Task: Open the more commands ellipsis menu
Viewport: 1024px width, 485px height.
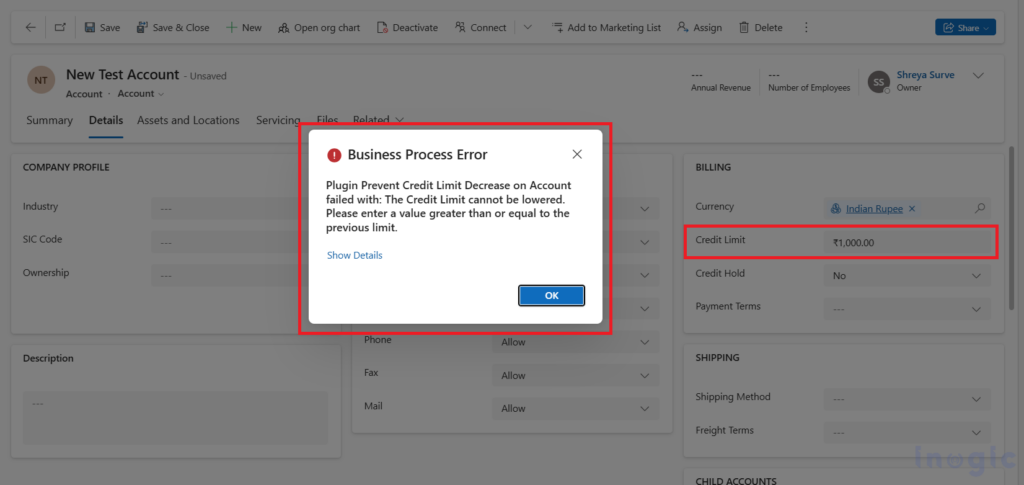Action: 807,28
